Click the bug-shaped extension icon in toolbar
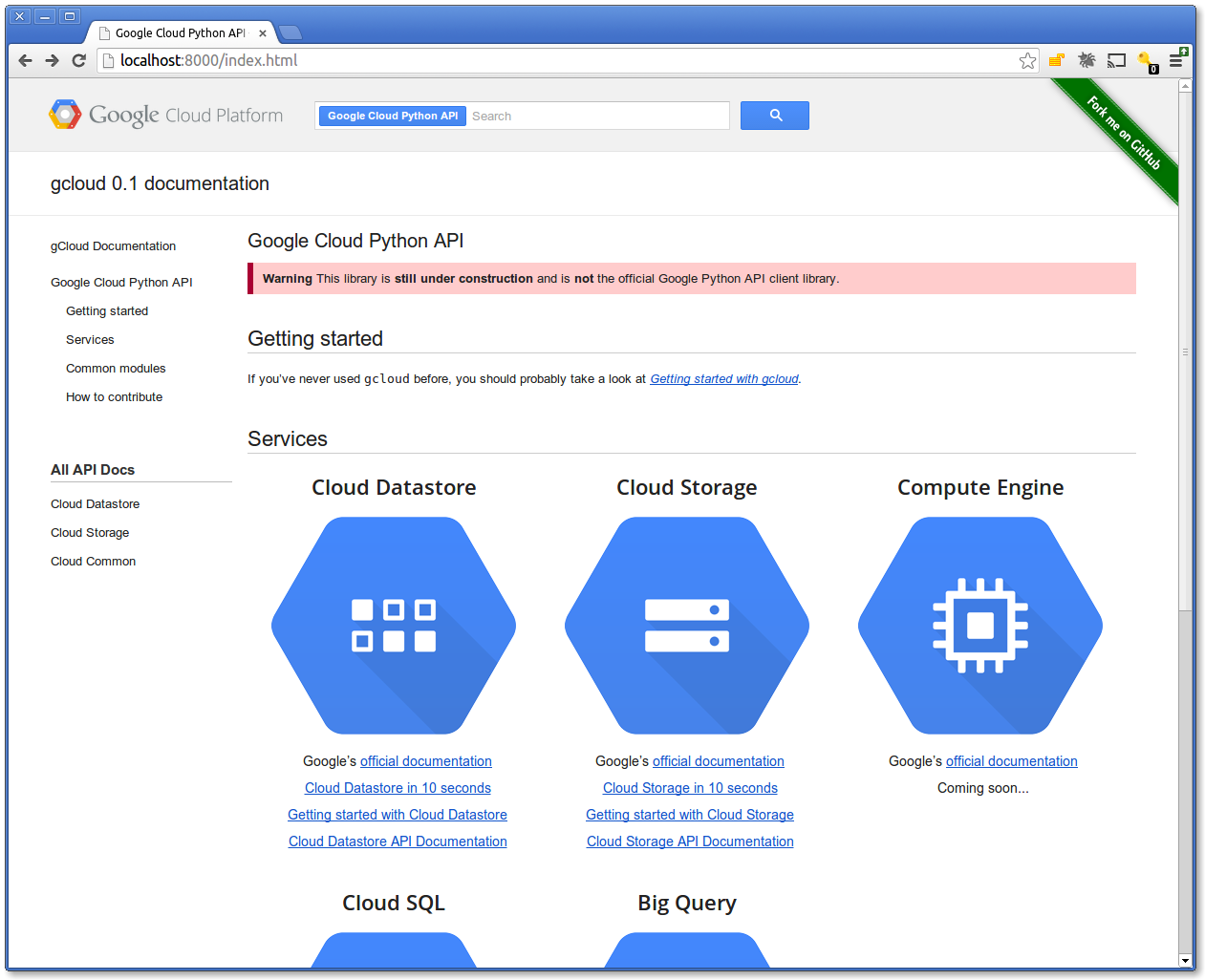1205x980 pixels. pyautogui.click(x=1087, y=60)
